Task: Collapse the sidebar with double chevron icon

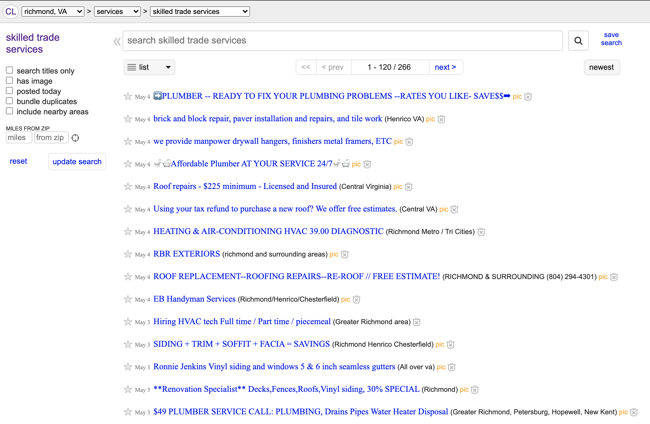Action: click(117, 42)
